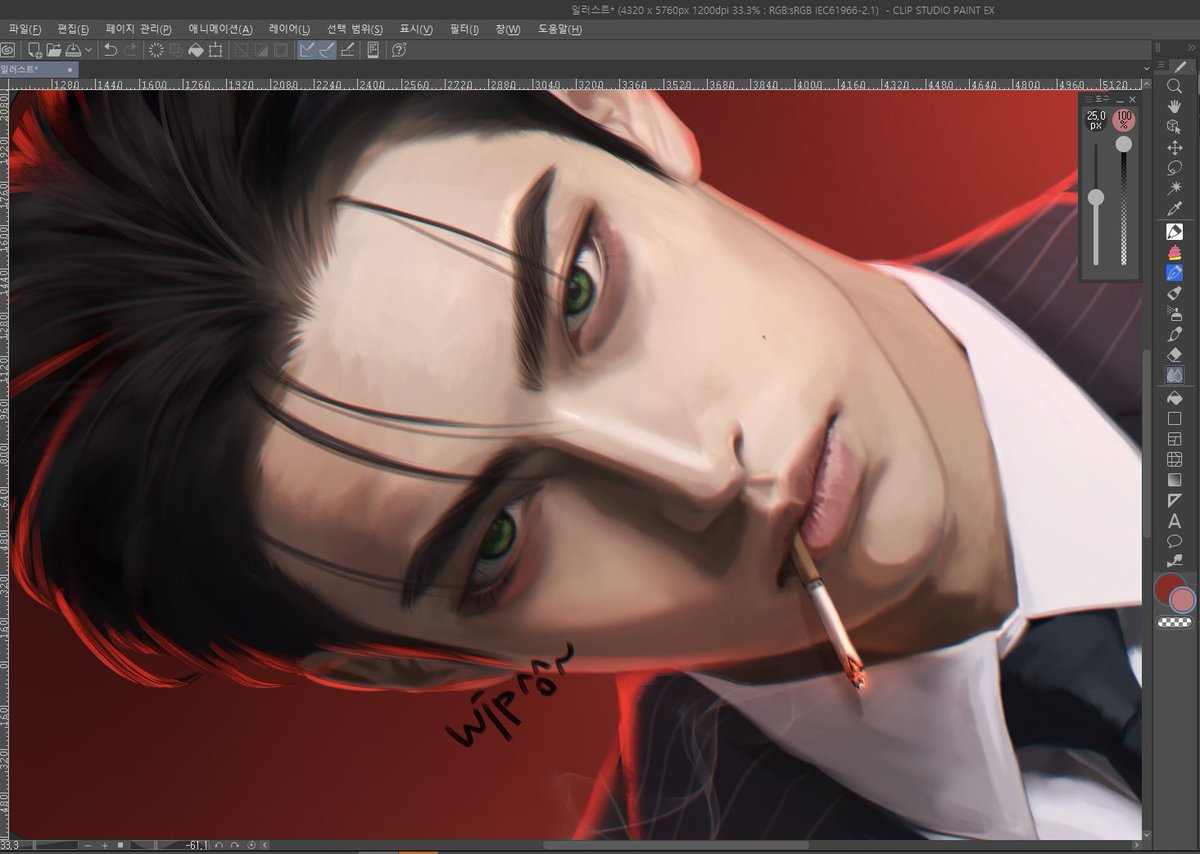This screenshot has height=854, width=1200.
Task: Click the pink sub color circle
Action: [x=1183, y=600]
